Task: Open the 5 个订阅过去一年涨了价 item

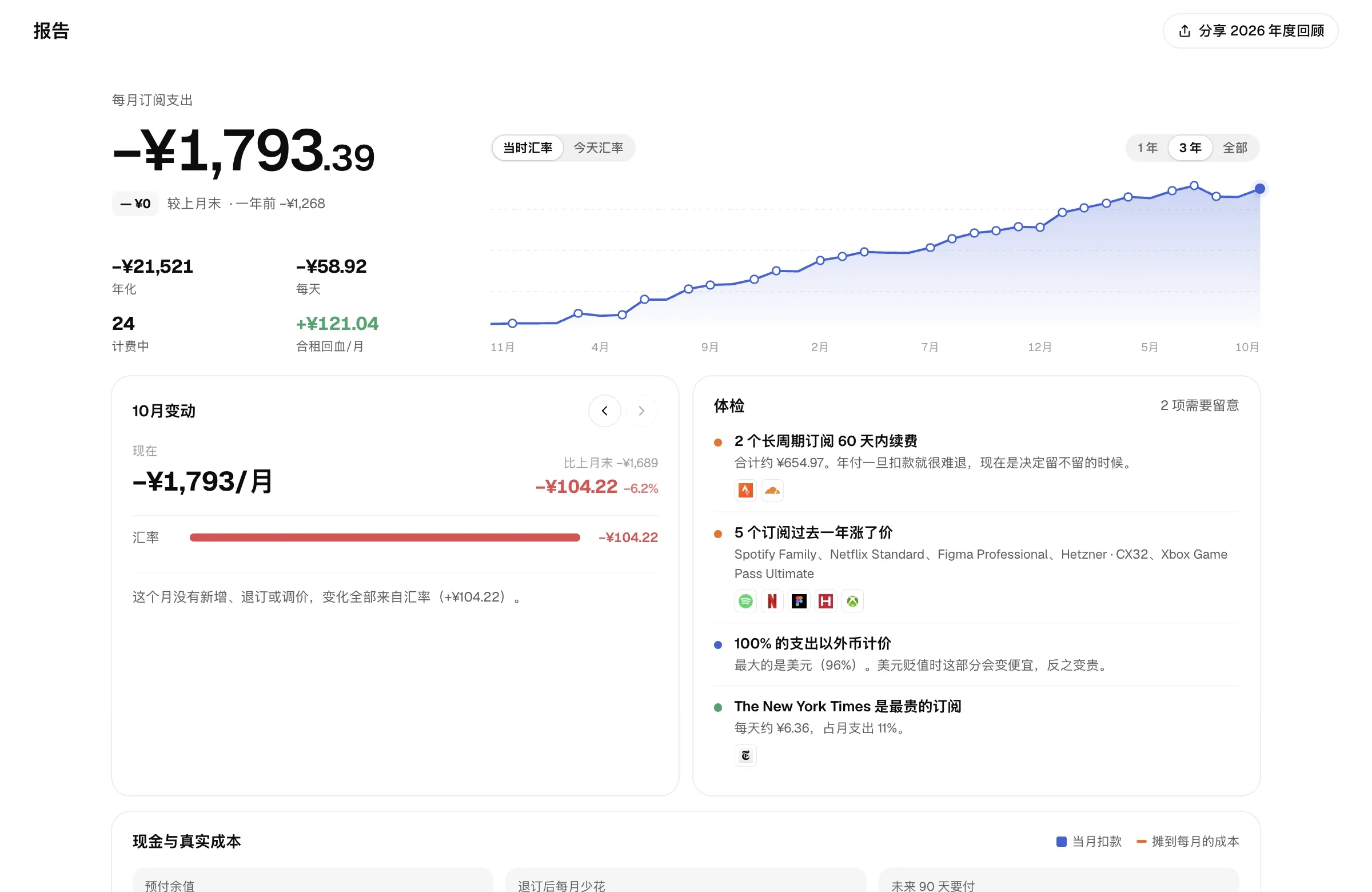Action: [x=976, y=567]
